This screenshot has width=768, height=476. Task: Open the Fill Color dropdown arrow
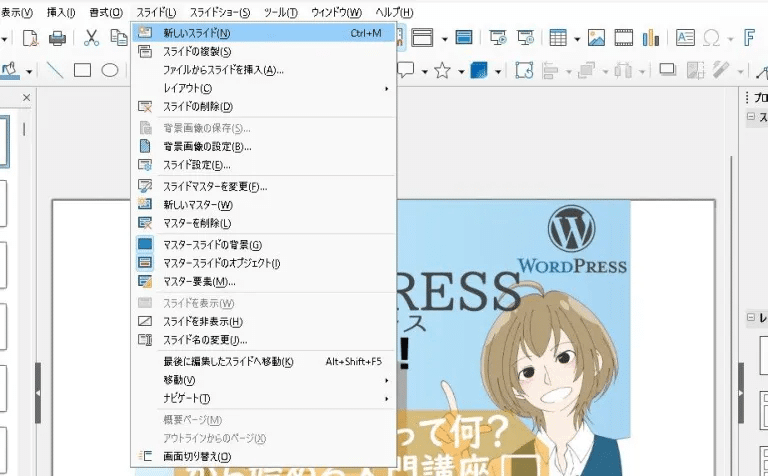tap(29, 72)
